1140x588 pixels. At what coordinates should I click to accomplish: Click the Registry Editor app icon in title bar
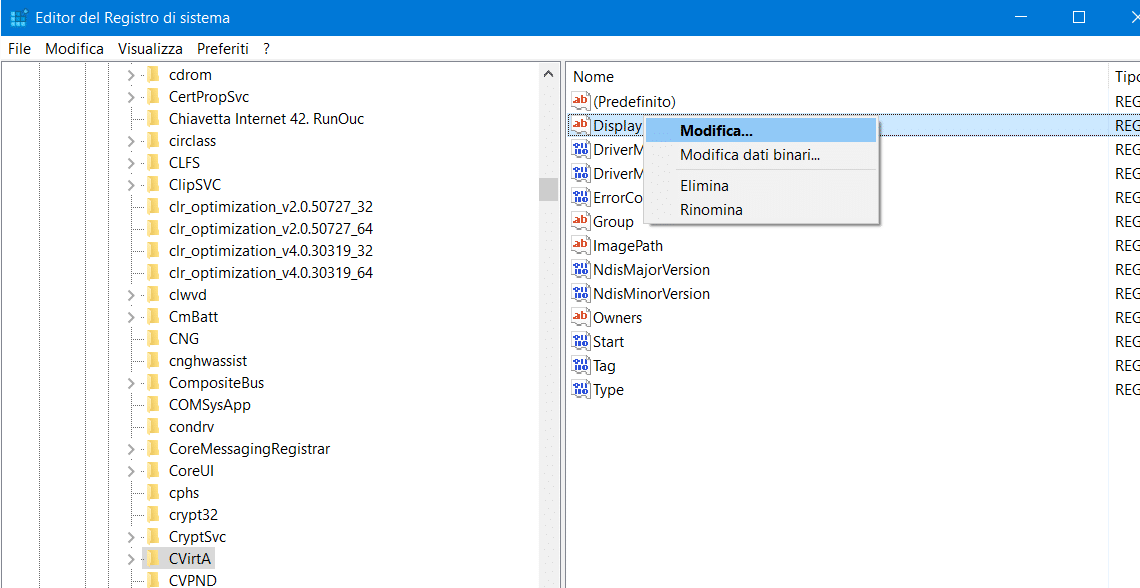point(19,17)
